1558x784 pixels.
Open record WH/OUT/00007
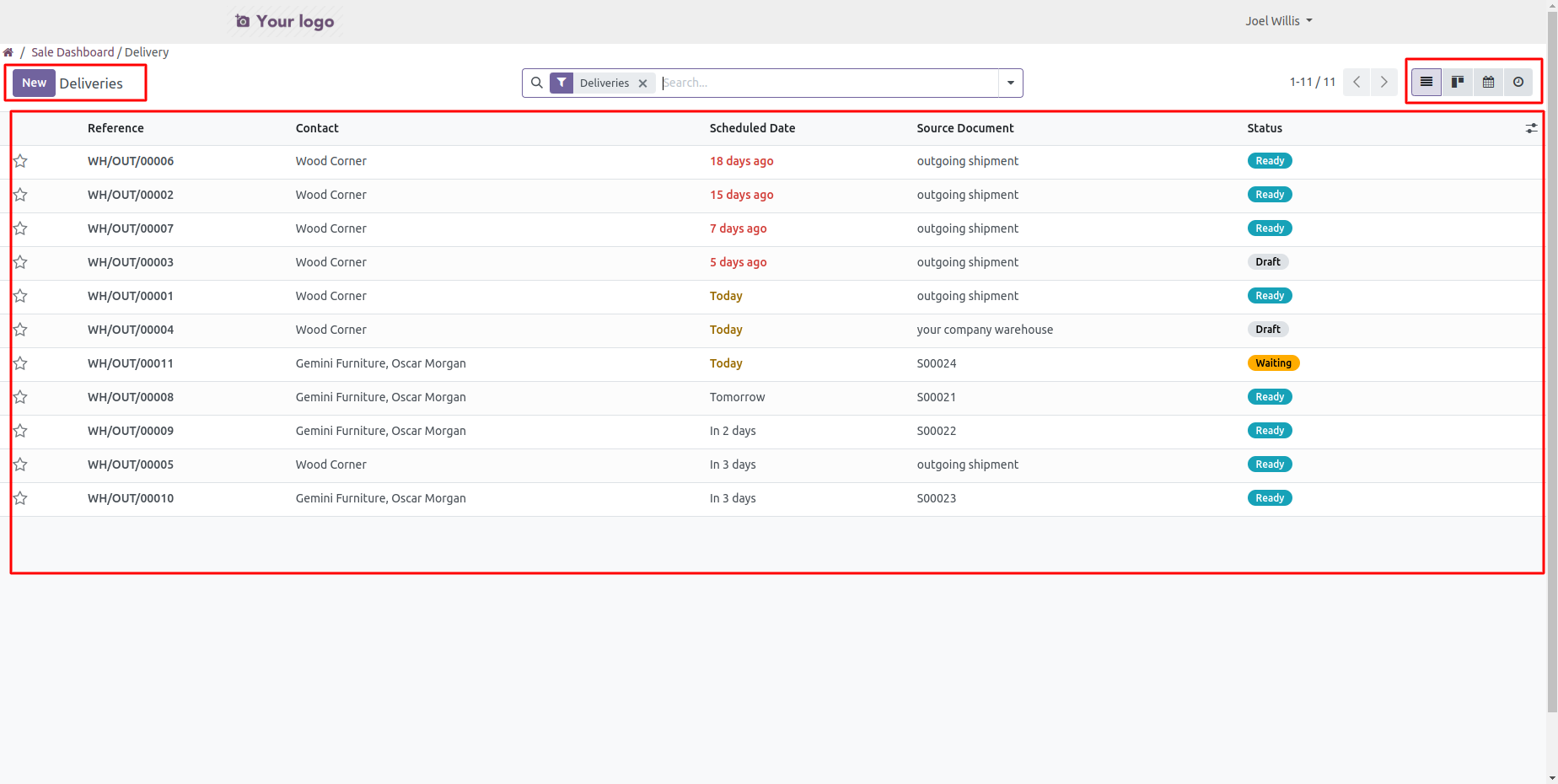coord(131,228)
